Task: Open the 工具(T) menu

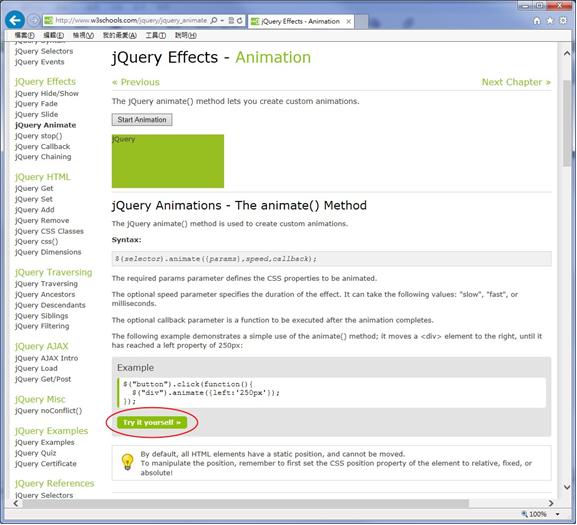Action: (x=155, y=35)
